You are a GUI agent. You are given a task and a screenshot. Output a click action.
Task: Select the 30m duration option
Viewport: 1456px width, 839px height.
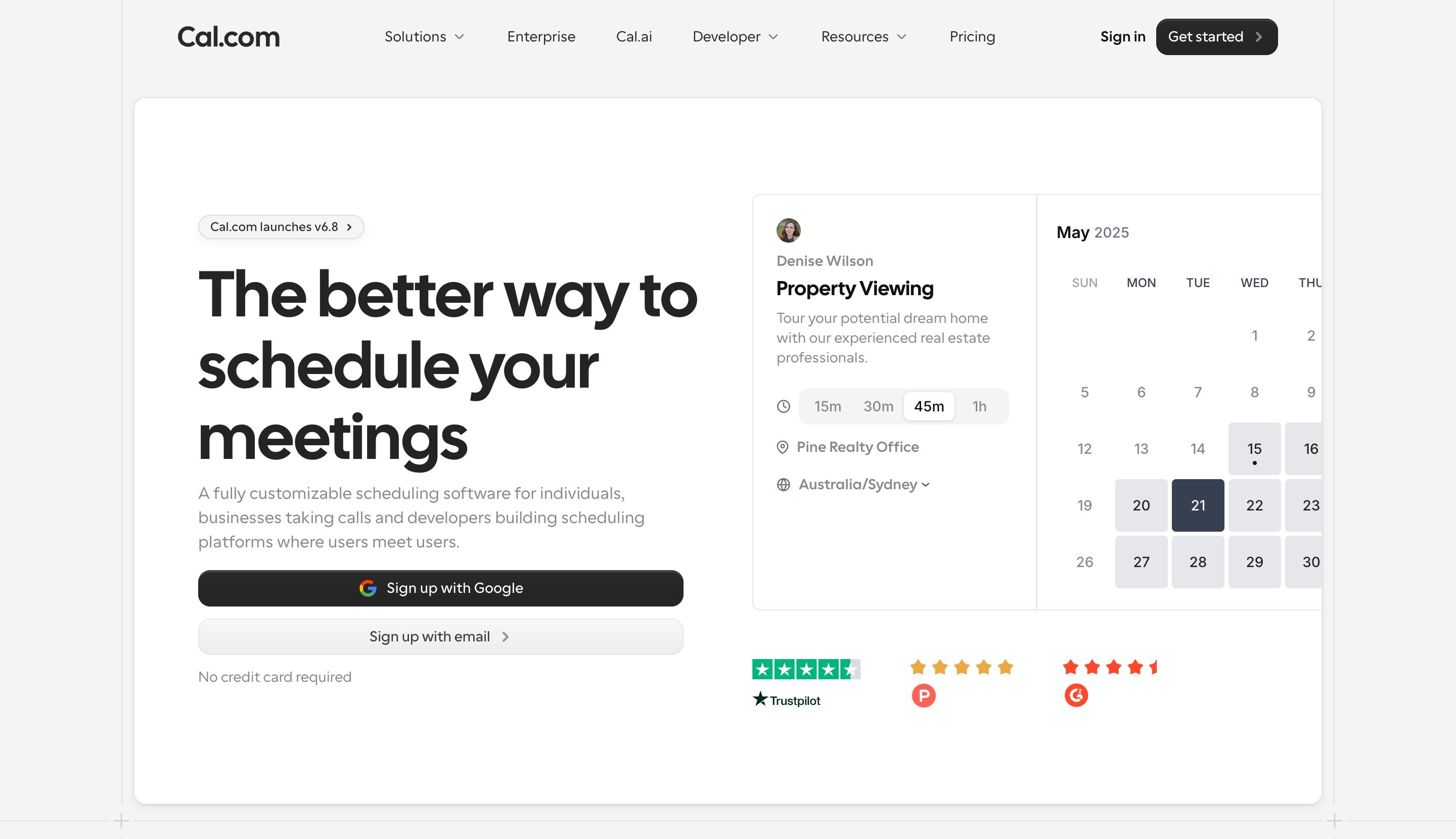pos(878,406)
